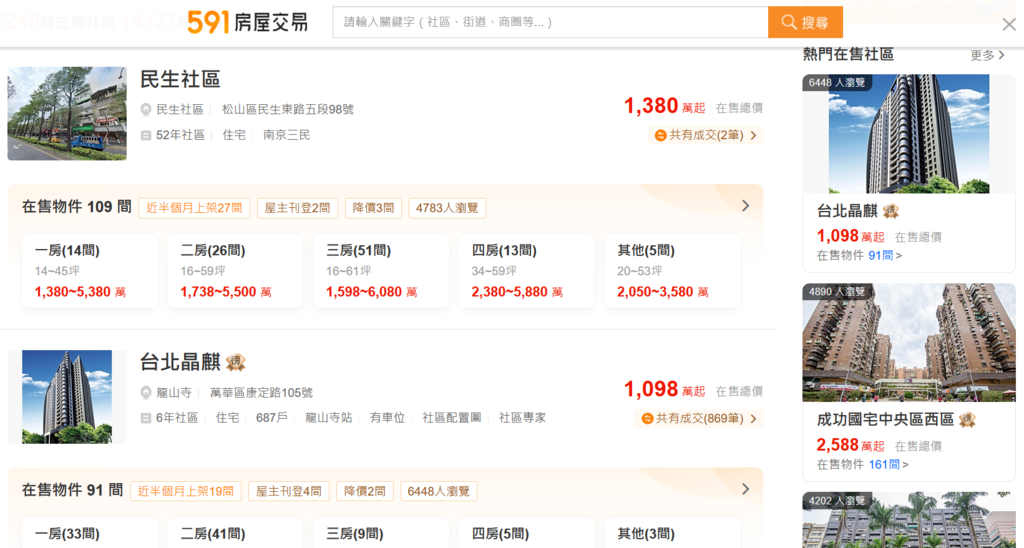Select the 6448人瀏覽 tag
Image resolution: width=1024 pixels, height=548 pixels.
point(439,491)
